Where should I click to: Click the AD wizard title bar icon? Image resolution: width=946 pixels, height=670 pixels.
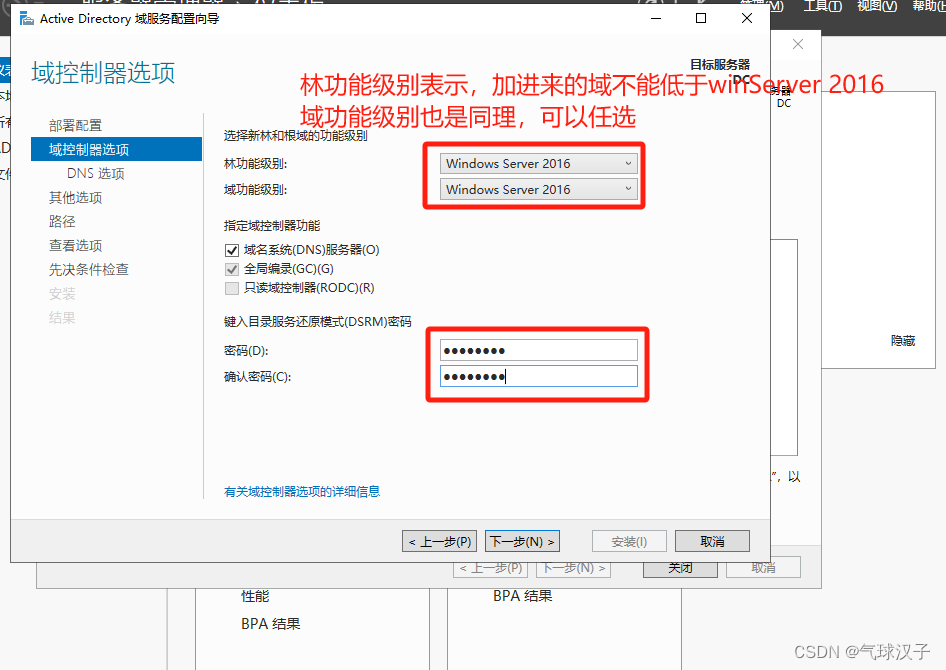tap(27, 19)
